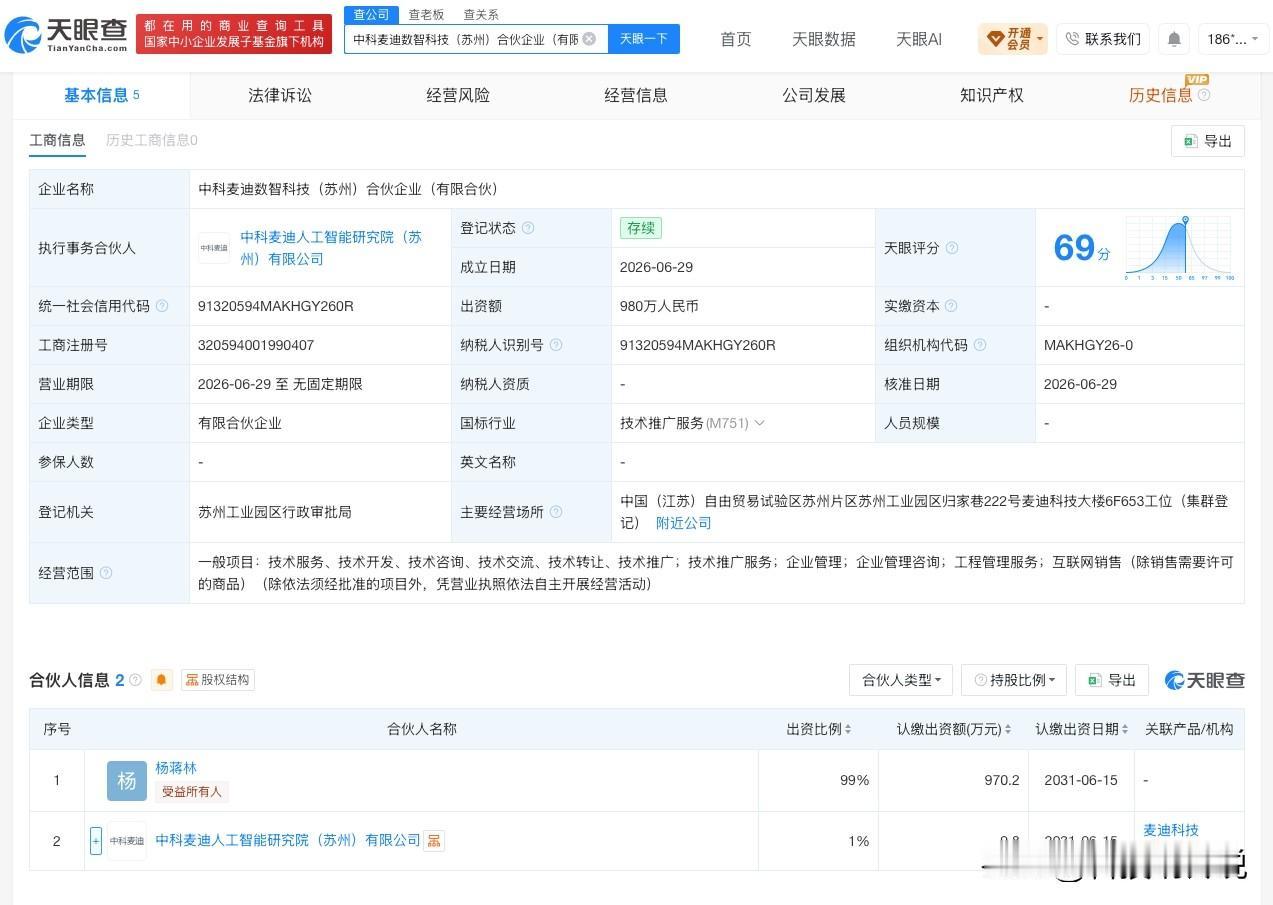The width and height of the screenshot is (1273, 905).
Task: Switch to the 查公司 search tab
Action: pos(372,14)
